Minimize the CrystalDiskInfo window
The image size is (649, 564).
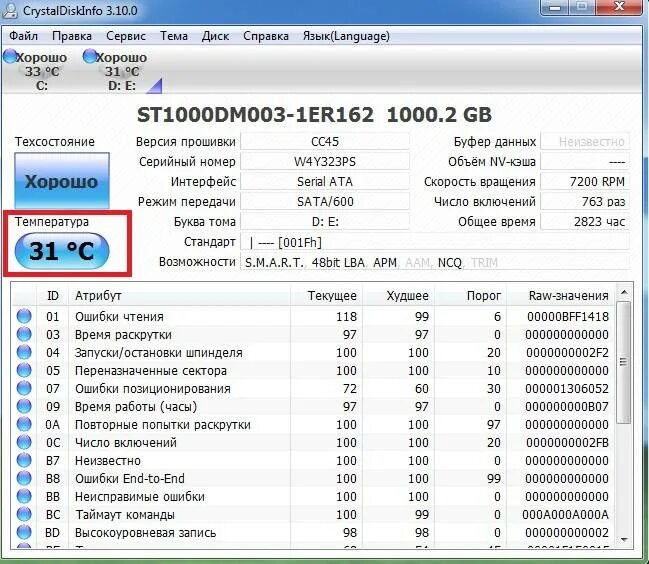(555, 7)
